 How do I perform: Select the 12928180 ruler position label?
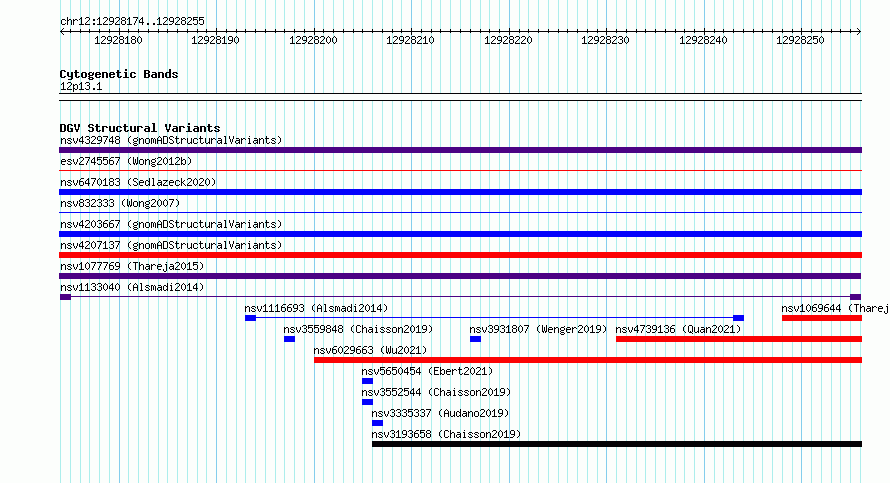(118, 40)
